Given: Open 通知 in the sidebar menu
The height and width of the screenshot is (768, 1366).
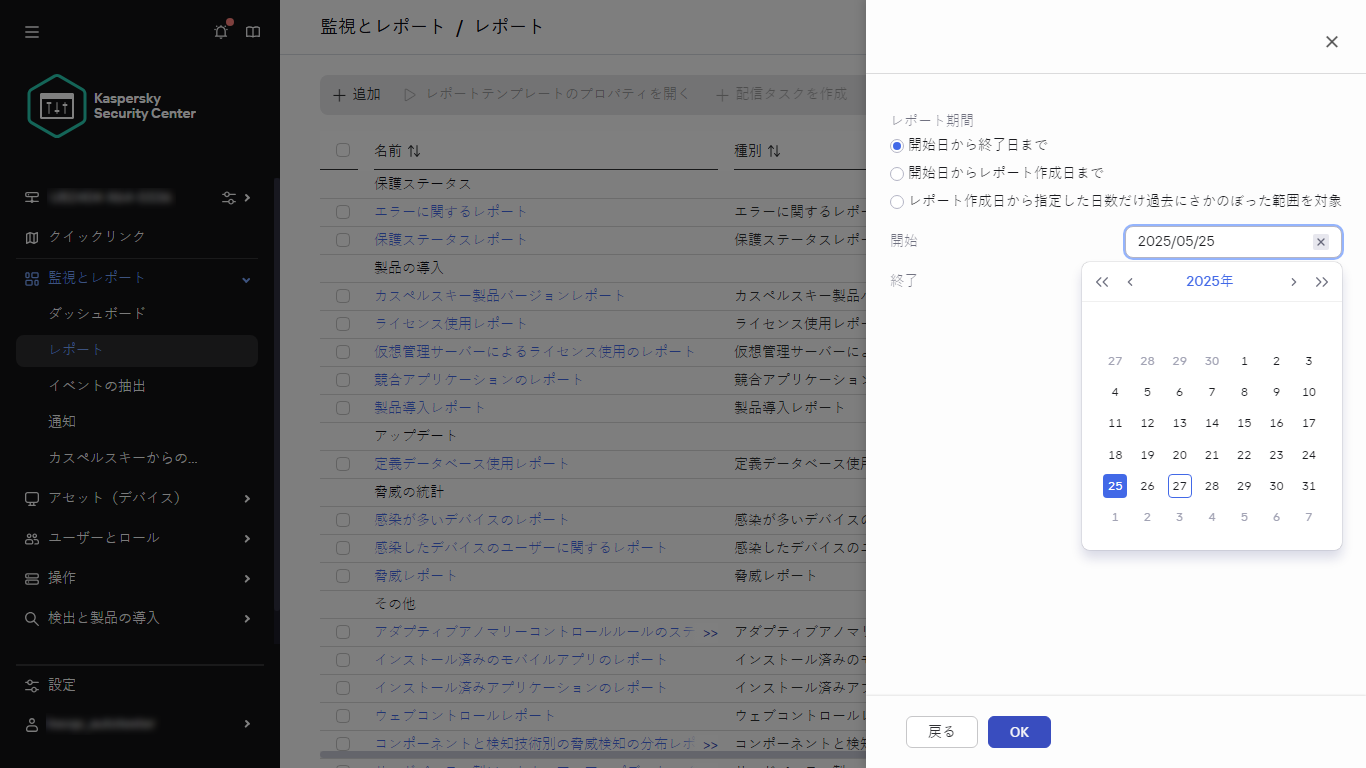Looking at the screenshot, I should (61, 421).
